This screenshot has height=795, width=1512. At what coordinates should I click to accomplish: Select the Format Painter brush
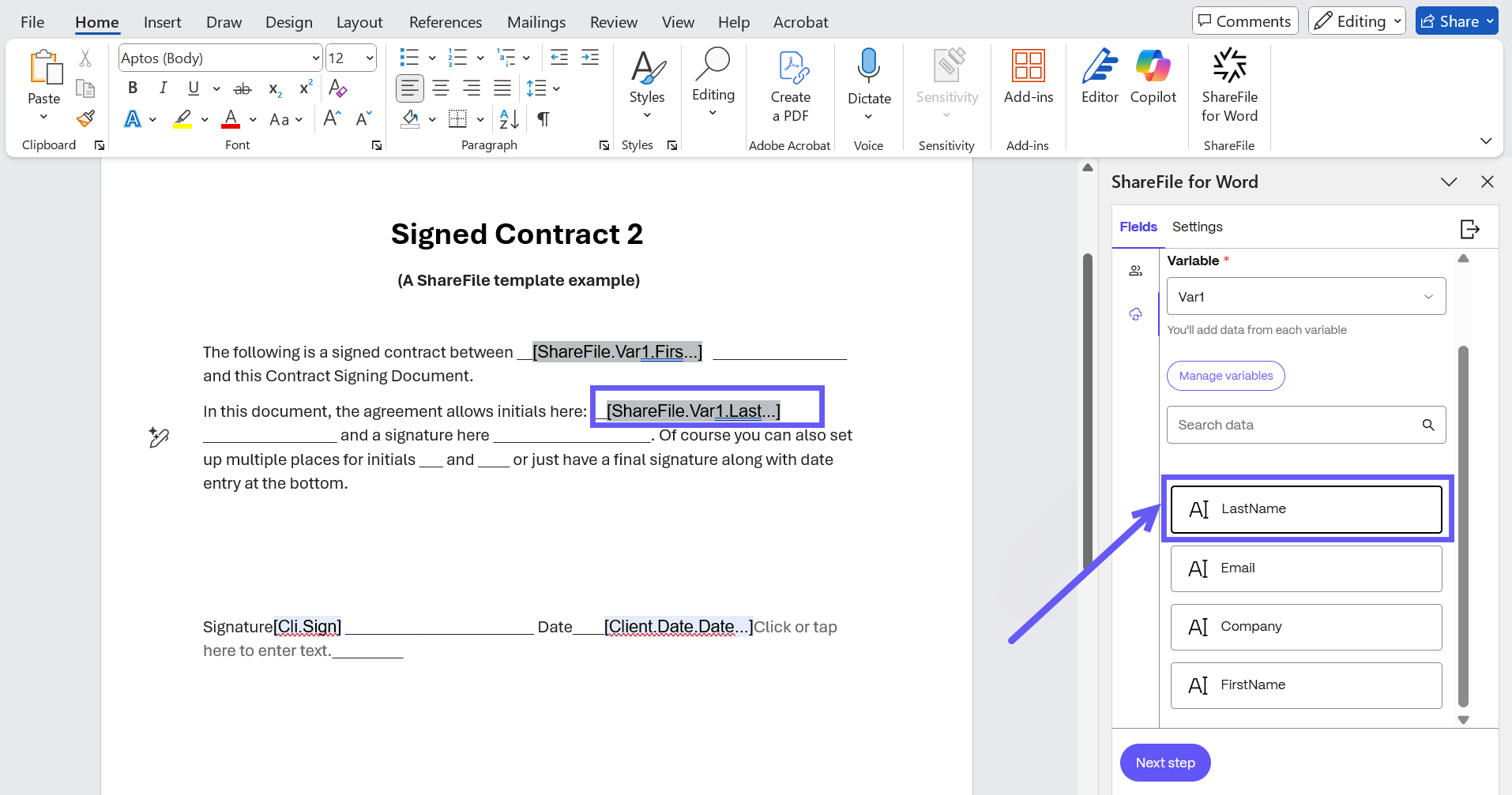pos(85,119)
